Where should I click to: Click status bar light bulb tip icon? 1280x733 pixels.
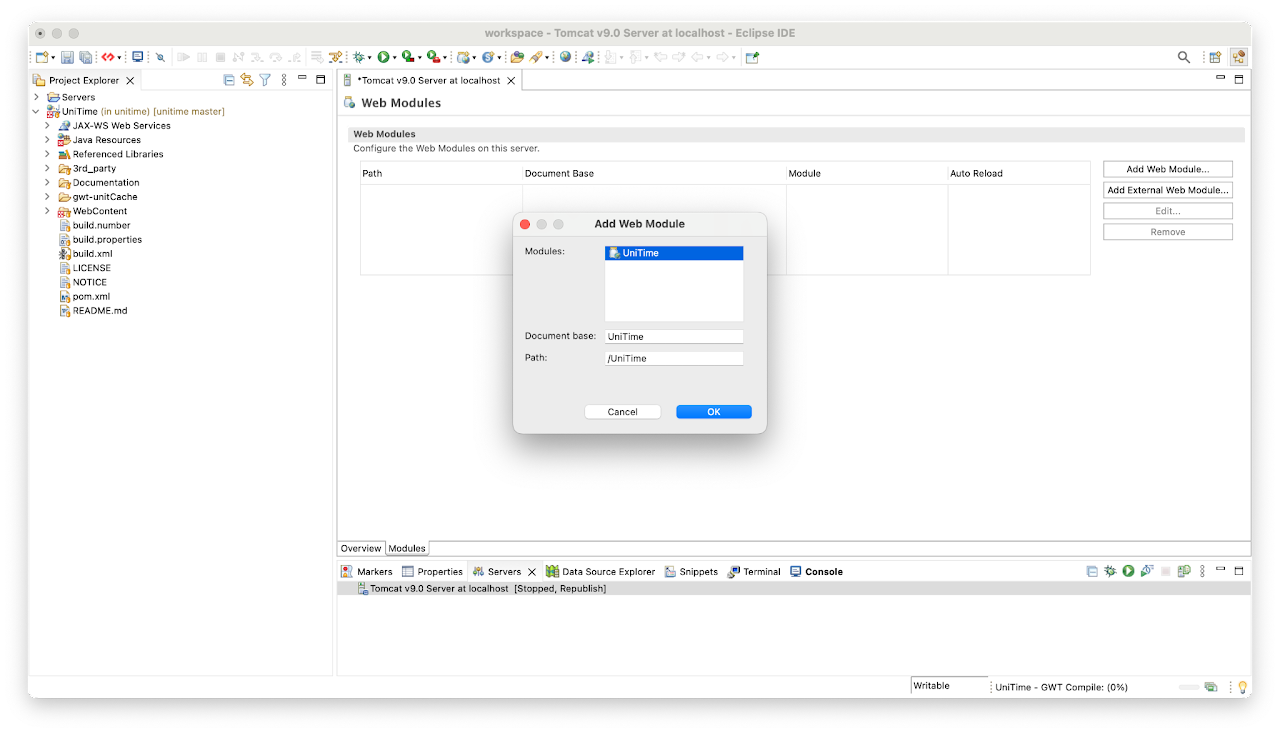pos(1243,687)
